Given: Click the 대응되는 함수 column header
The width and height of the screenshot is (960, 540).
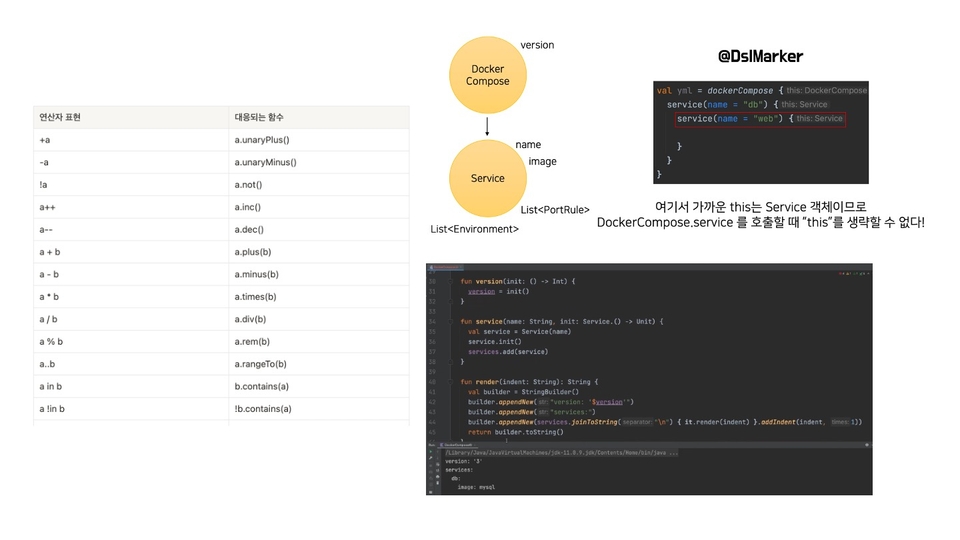Looking at the screenshot, I should pos(258,117).
